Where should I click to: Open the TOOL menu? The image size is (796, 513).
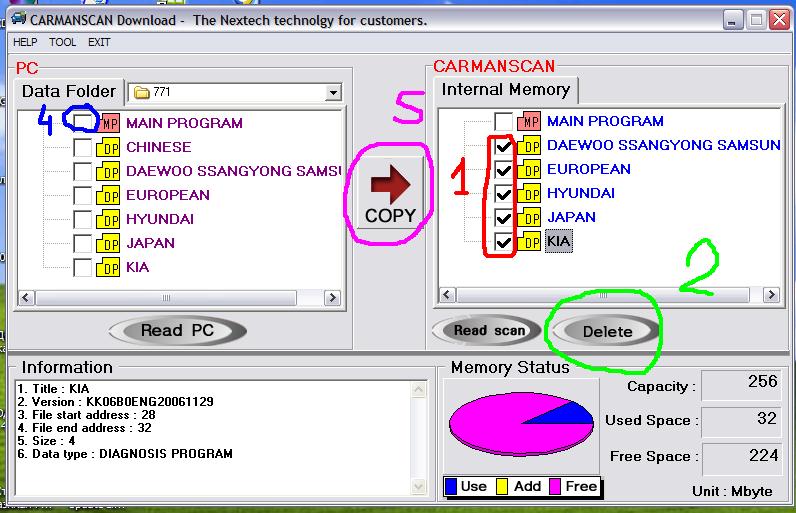tap(62, 42)
